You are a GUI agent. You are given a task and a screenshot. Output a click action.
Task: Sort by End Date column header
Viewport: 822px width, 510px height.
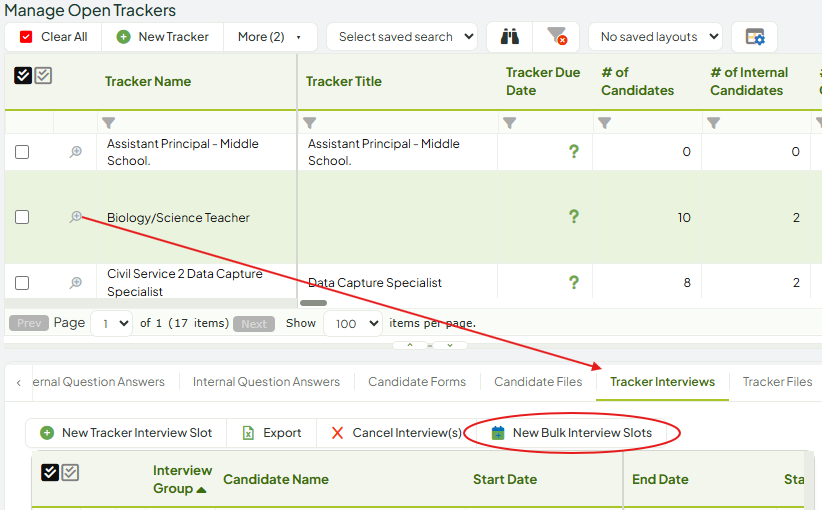660,479
